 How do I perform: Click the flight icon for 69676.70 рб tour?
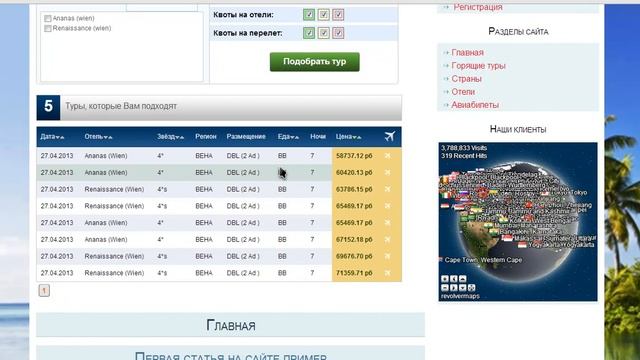point(388,256)
